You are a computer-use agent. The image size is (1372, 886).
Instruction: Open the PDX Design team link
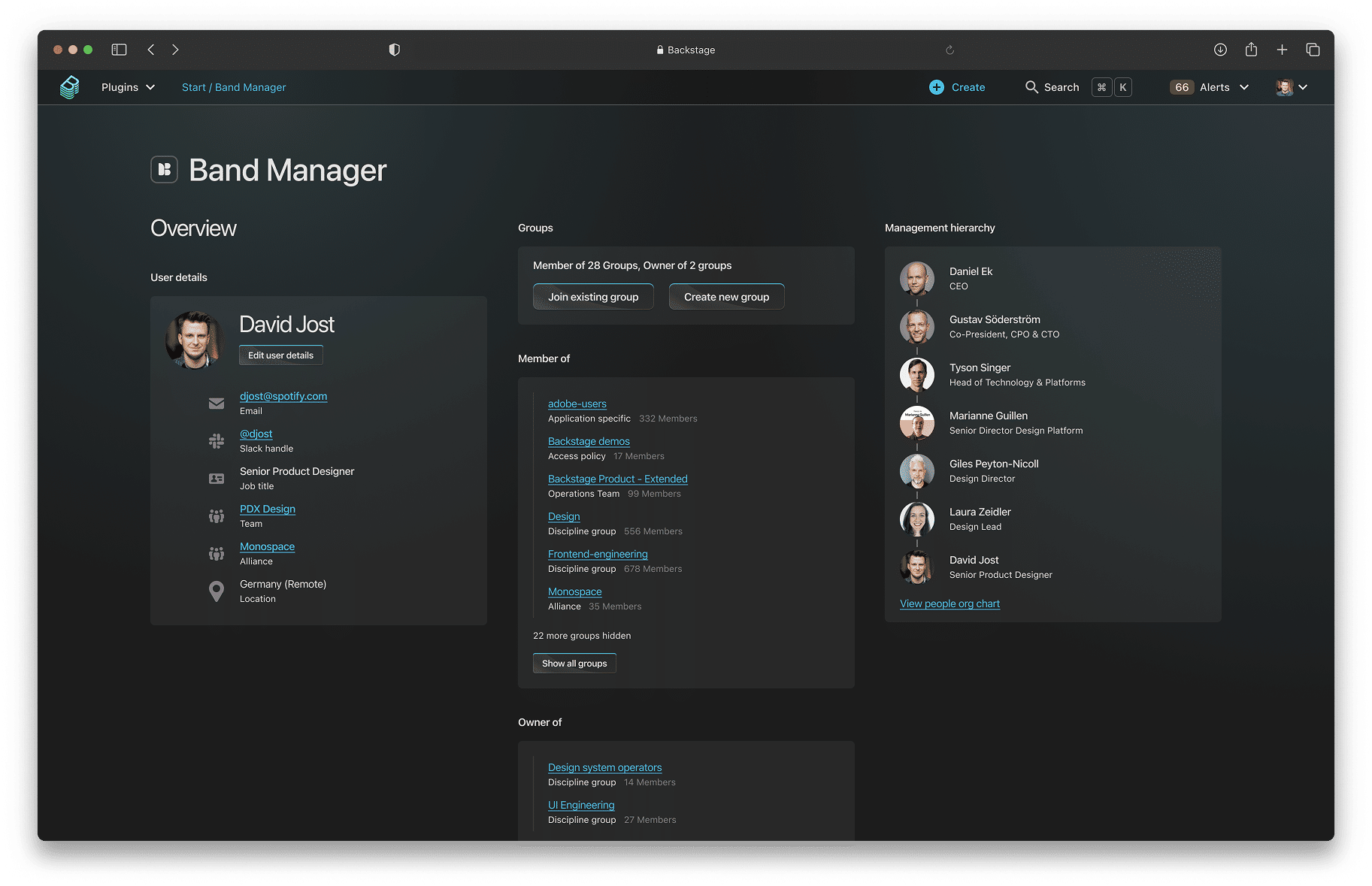coord(268,509)
